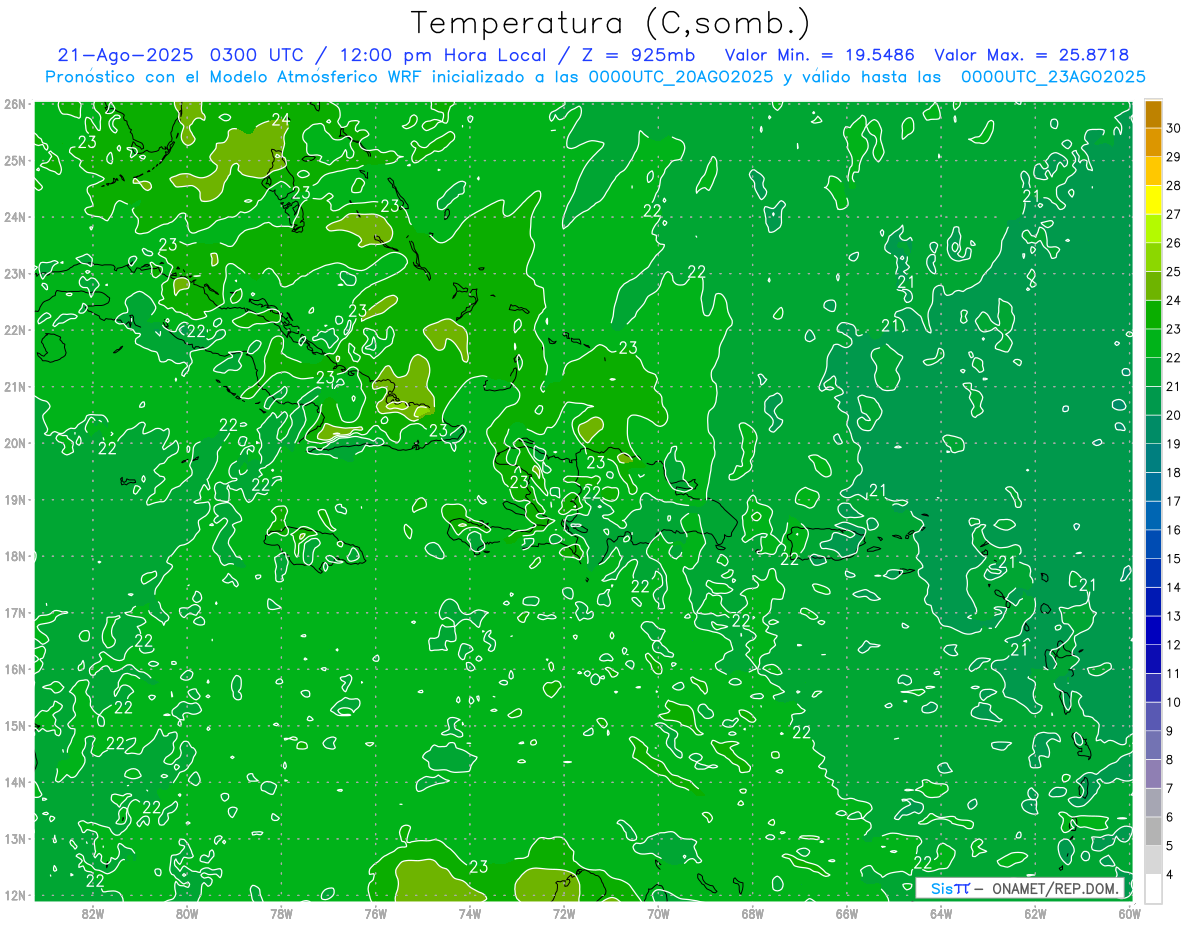
Task: Click the "80W" longitude axis label
Action: (187, 913)
